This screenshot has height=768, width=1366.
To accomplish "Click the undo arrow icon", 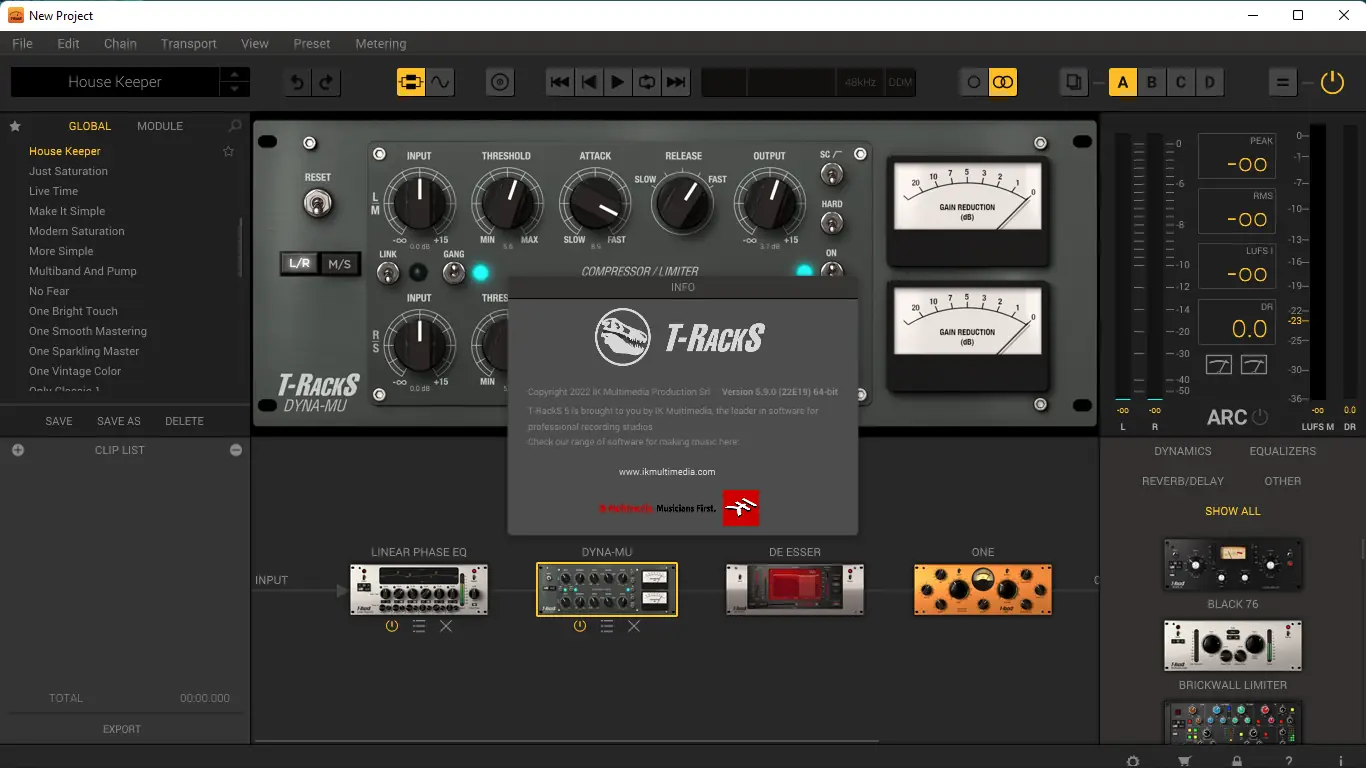I will (x=296, y=82).
